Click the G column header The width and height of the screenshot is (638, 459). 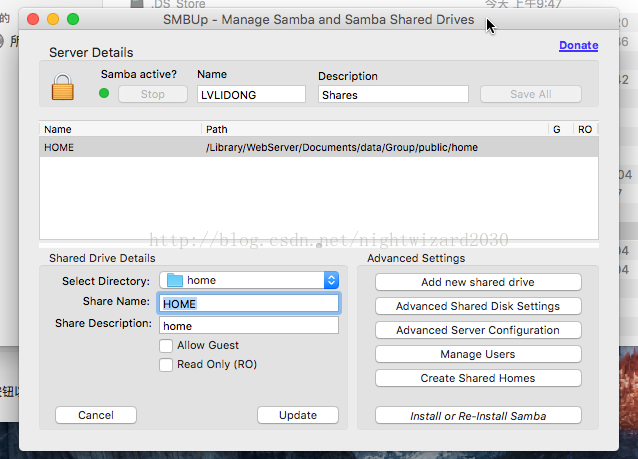pyautogui.click(x=560, y=129)
